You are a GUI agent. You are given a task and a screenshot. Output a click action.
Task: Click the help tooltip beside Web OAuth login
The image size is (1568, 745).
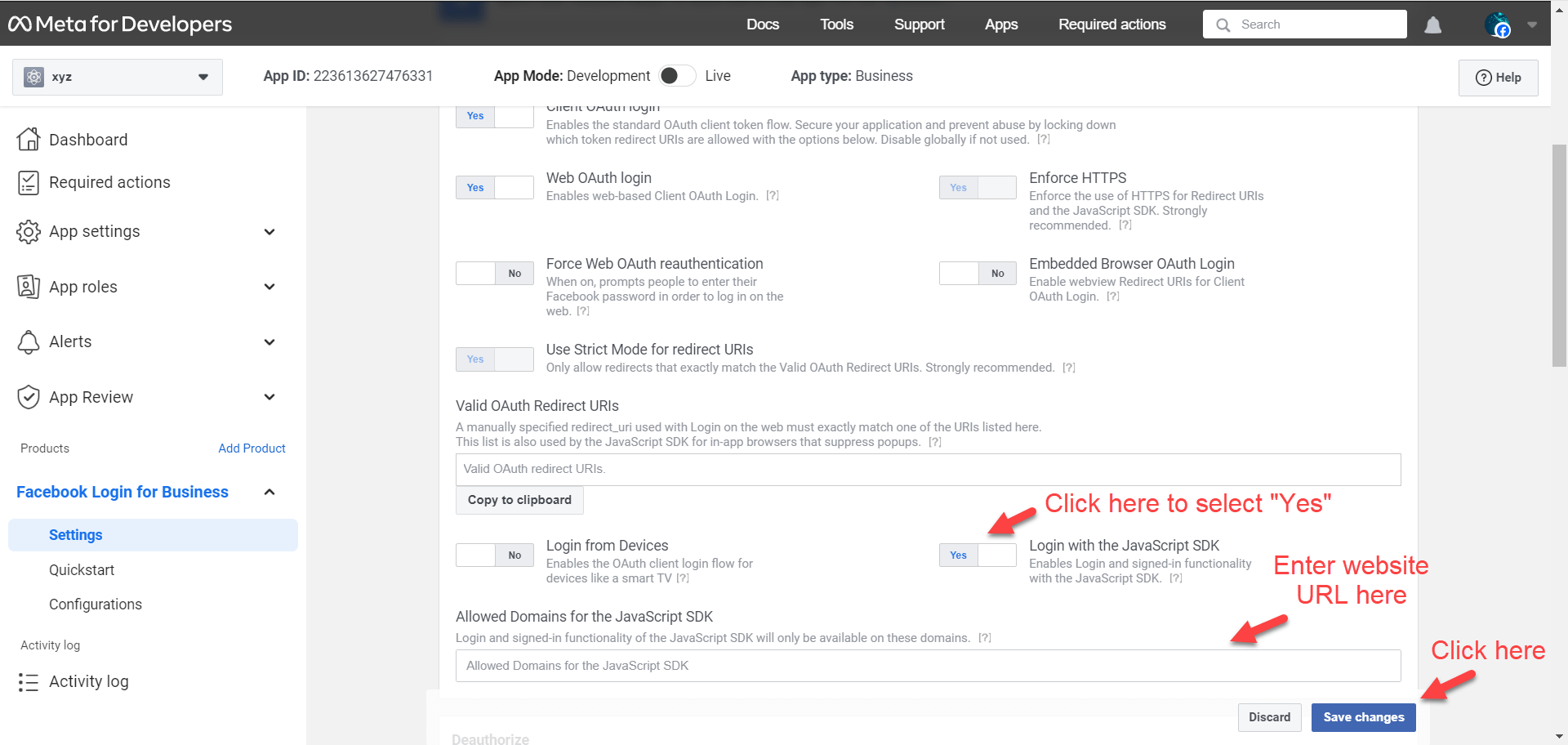[772, 196]
